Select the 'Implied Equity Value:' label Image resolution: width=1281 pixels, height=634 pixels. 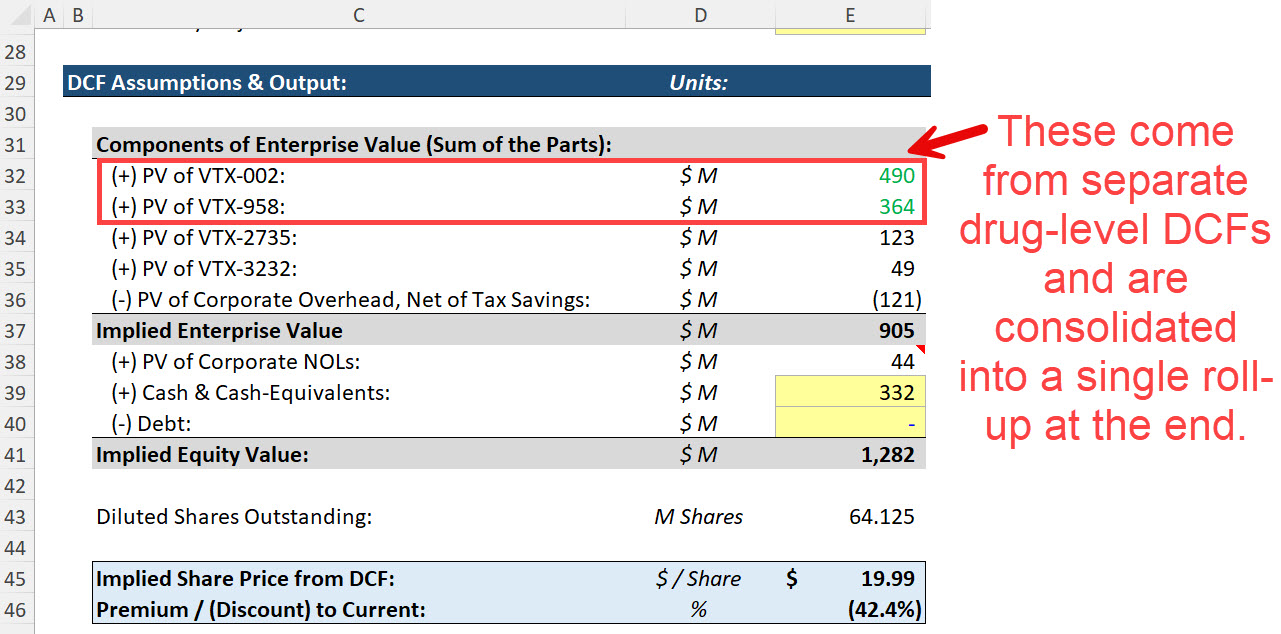202,454
